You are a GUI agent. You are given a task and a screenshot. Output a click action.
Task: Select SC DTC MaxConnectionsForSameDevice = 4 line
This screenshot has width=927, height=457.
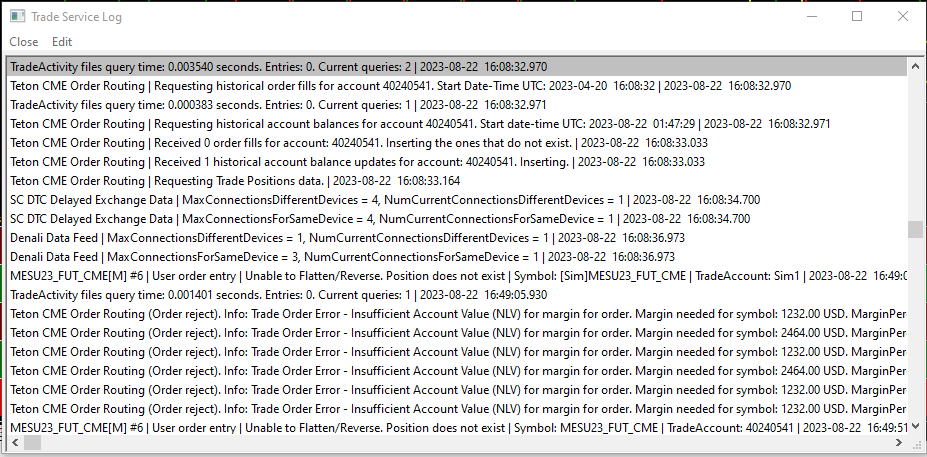(x=456, y=219)
